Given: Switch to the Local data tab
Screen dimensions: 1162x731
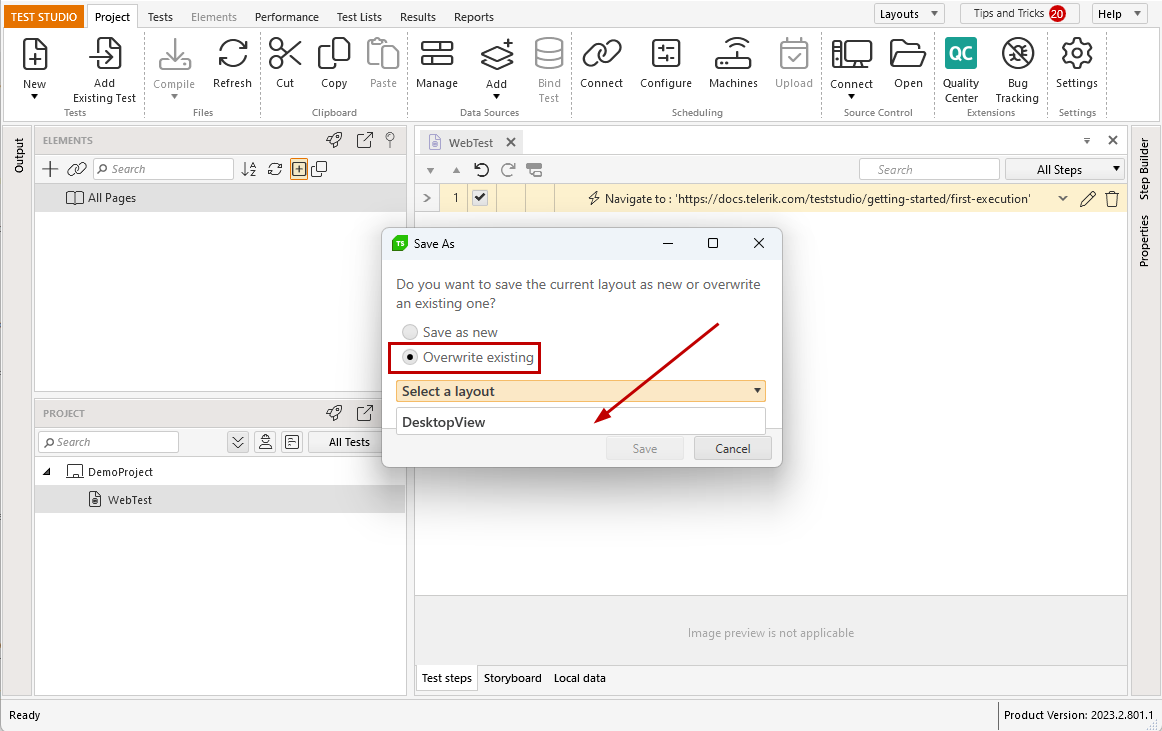Looking at the screenshot, I should [580, 678].
